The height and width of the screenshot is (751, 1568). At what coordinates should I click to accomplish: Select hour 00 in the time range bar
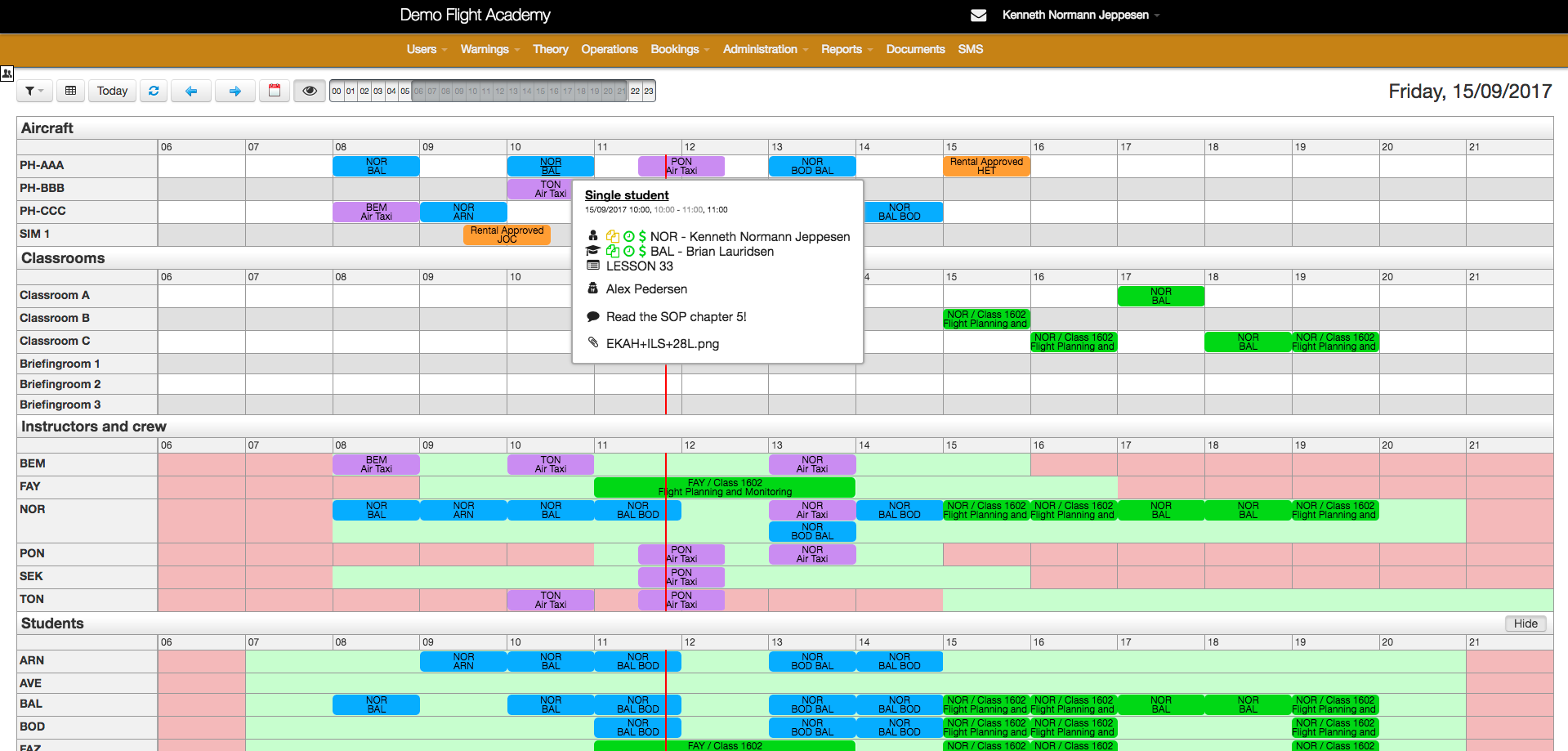pos(337,91)
